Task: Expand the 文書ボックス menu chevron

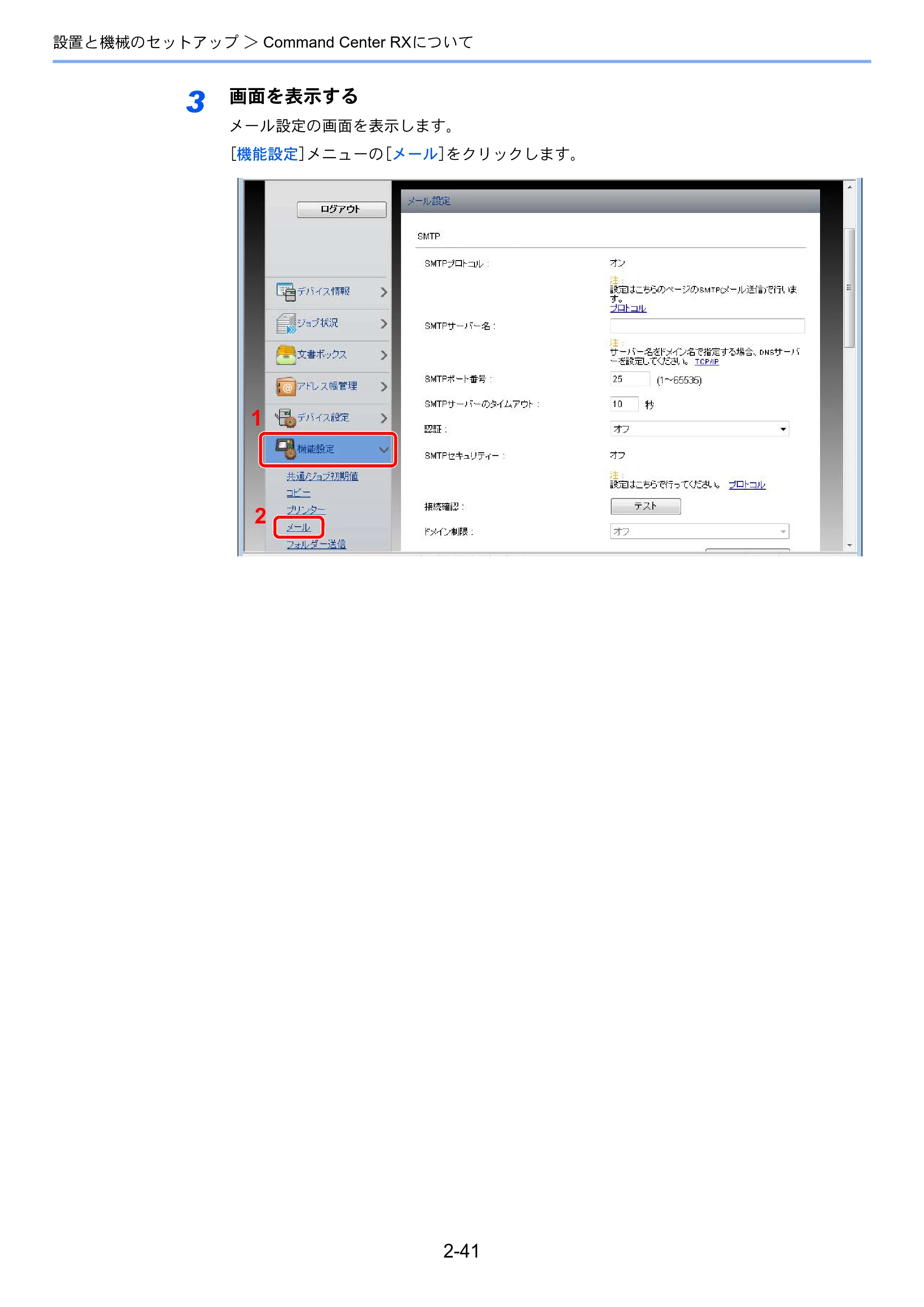Action: pyautogui.click(x=384, y=355)
